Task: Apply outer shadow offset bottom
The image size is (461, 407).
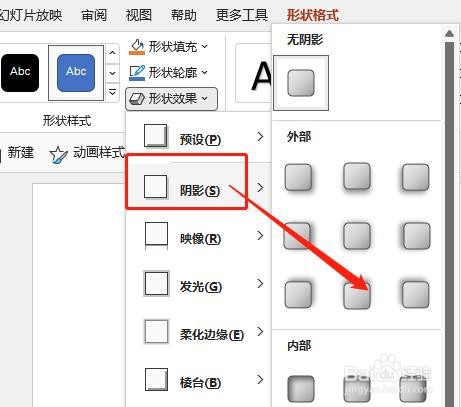Action: tap(357, 176)
